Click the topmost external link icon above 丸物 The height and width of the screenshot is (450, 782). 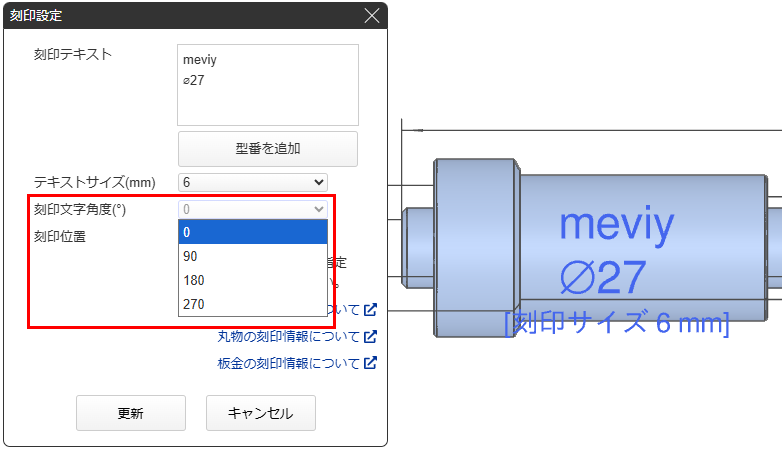point(370,310)
